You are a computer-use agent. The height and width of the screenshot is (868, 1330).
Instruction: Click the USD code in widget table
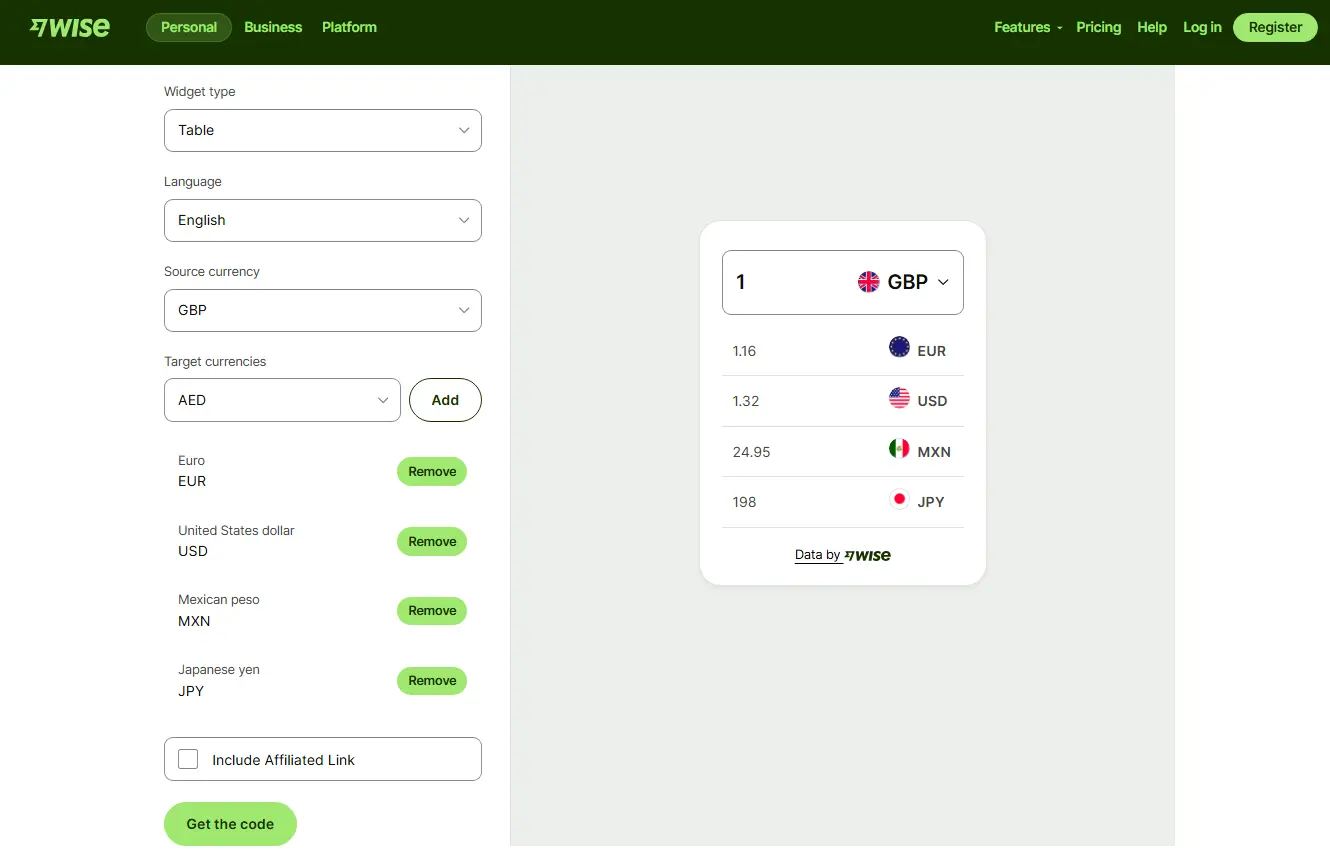(932, 401)
